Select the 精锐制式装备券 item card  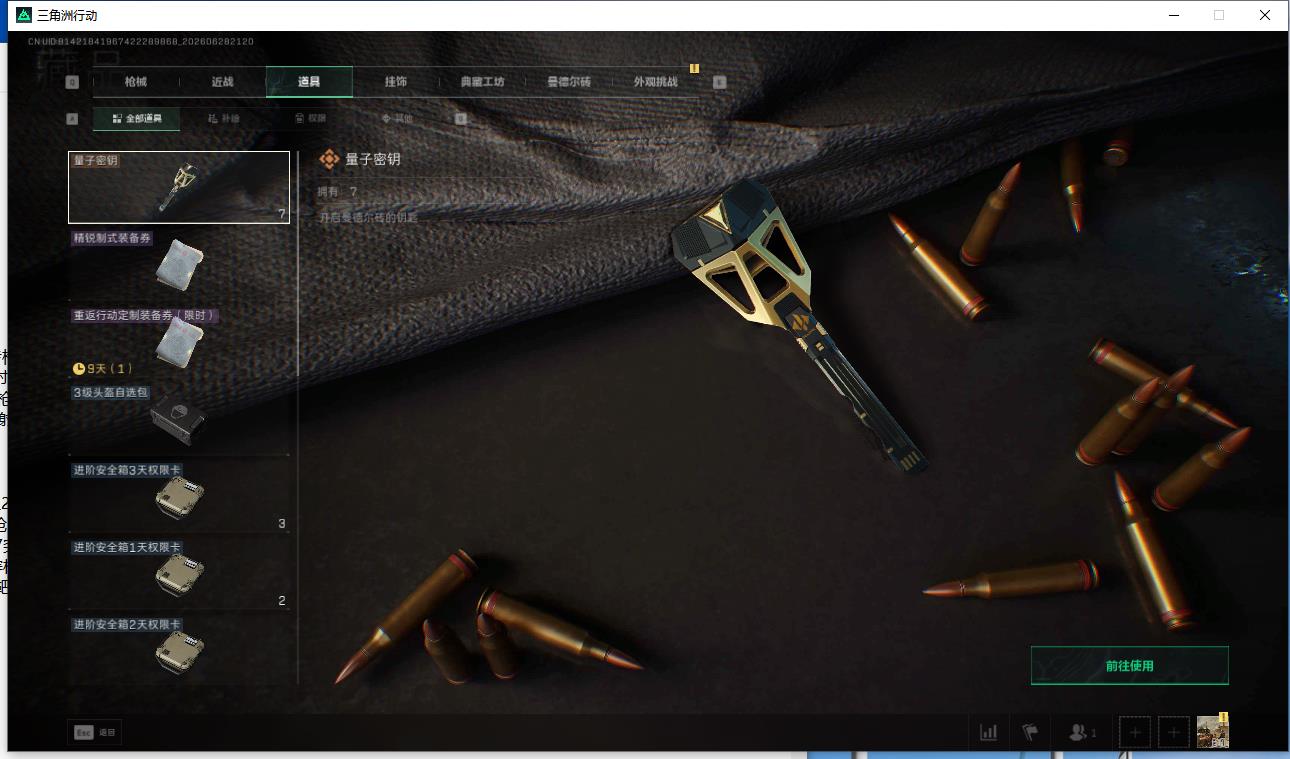tap(179, 265)
